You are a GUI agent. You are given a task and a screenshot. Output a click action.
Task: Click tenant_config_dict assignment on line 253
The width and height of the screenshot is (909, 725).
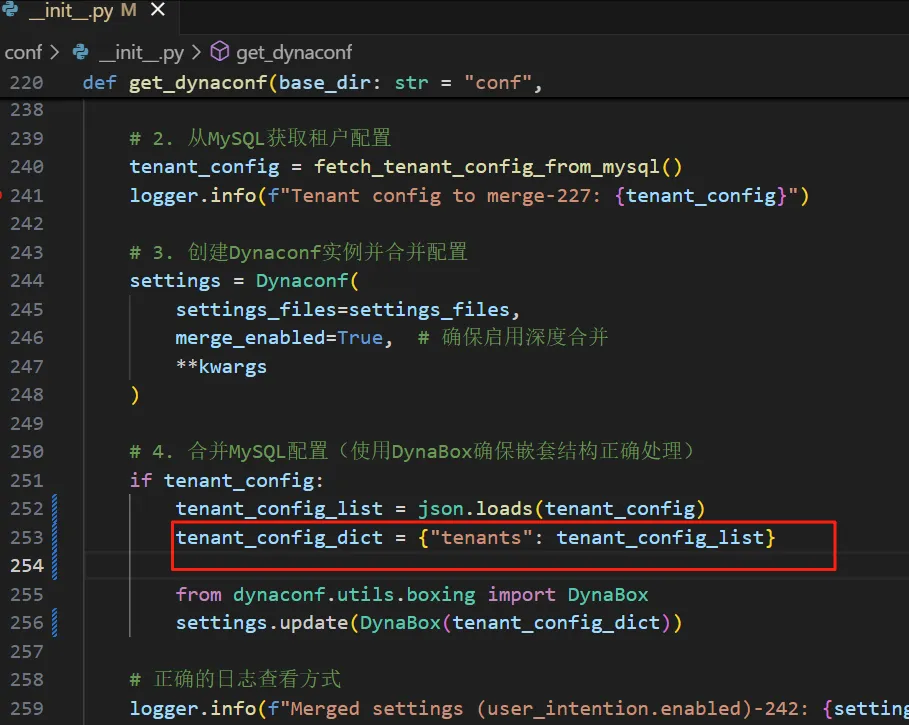click(x=475, y=538)
